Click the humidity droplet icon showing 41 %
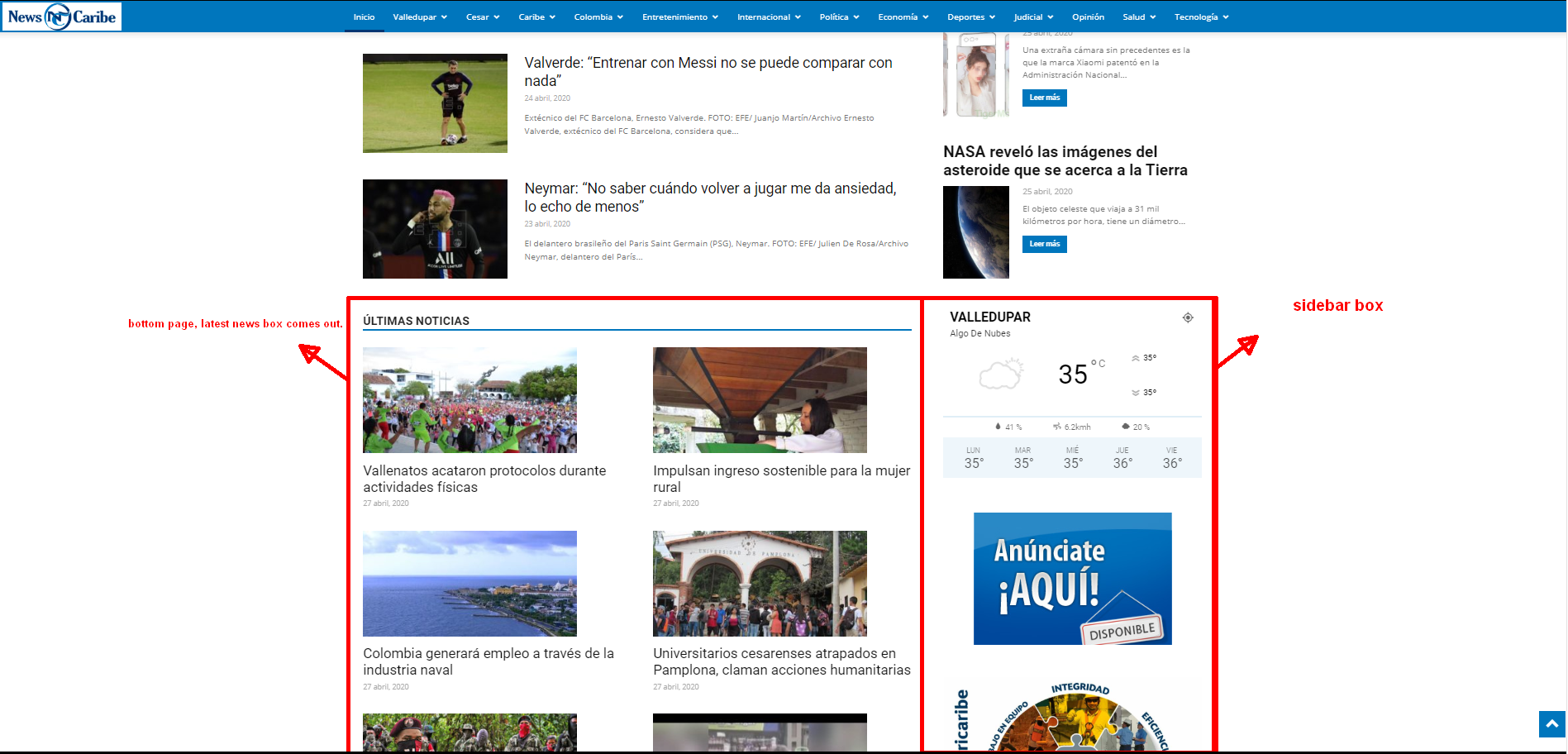The width and height of the screenshot is (1568, 754). 998,427
